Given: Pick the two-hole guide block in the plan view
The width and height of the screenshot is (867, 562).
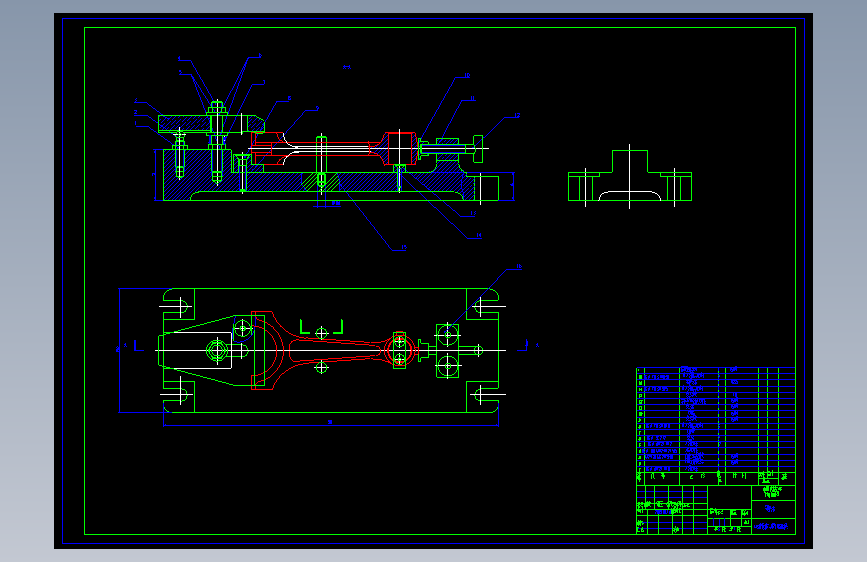Looking at the screenshot, I should 447,350.
